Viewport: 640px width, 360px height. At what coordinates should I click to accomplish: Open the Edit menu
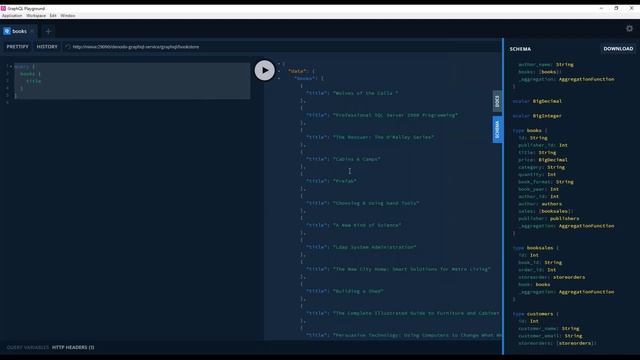coord(53,16)
